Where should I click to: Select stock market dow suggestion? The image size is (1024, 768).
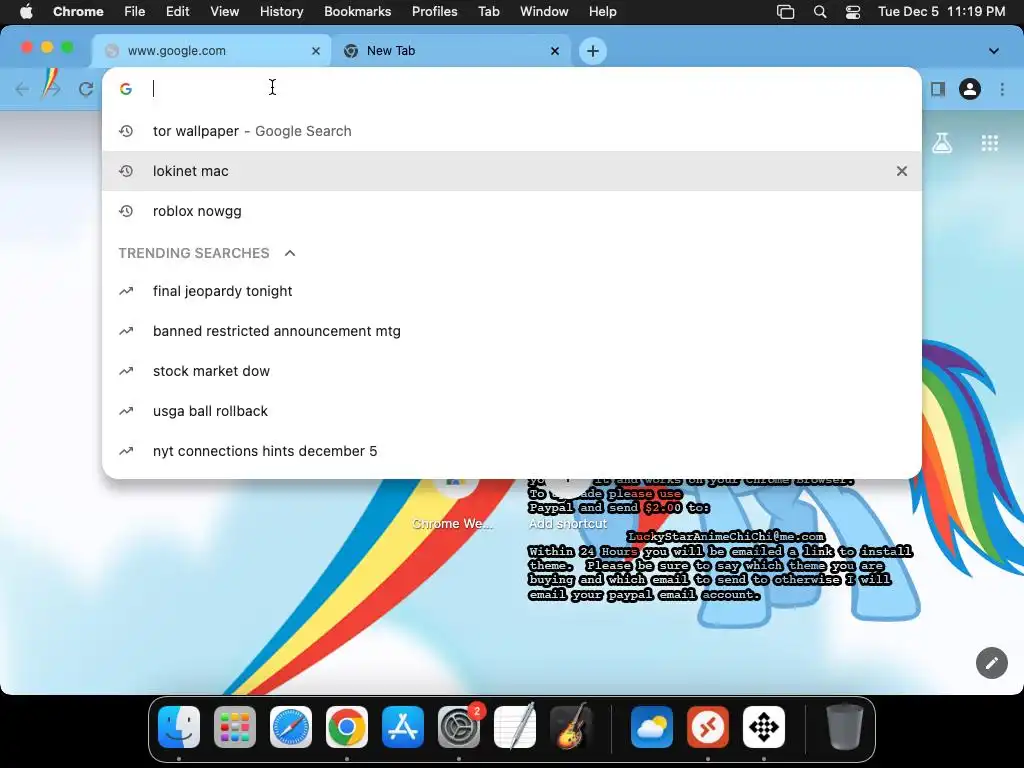(x=512, y=371)
